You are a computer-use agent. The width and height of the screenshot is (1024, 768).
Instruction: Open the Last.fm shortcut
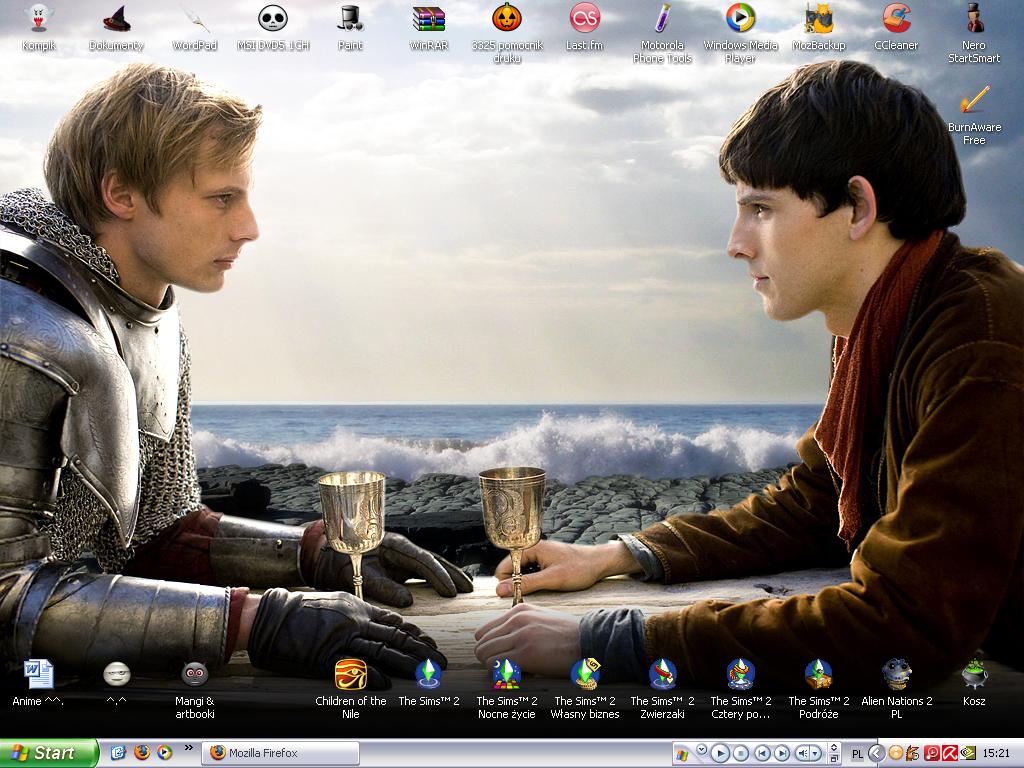click(x=584, y=27)
